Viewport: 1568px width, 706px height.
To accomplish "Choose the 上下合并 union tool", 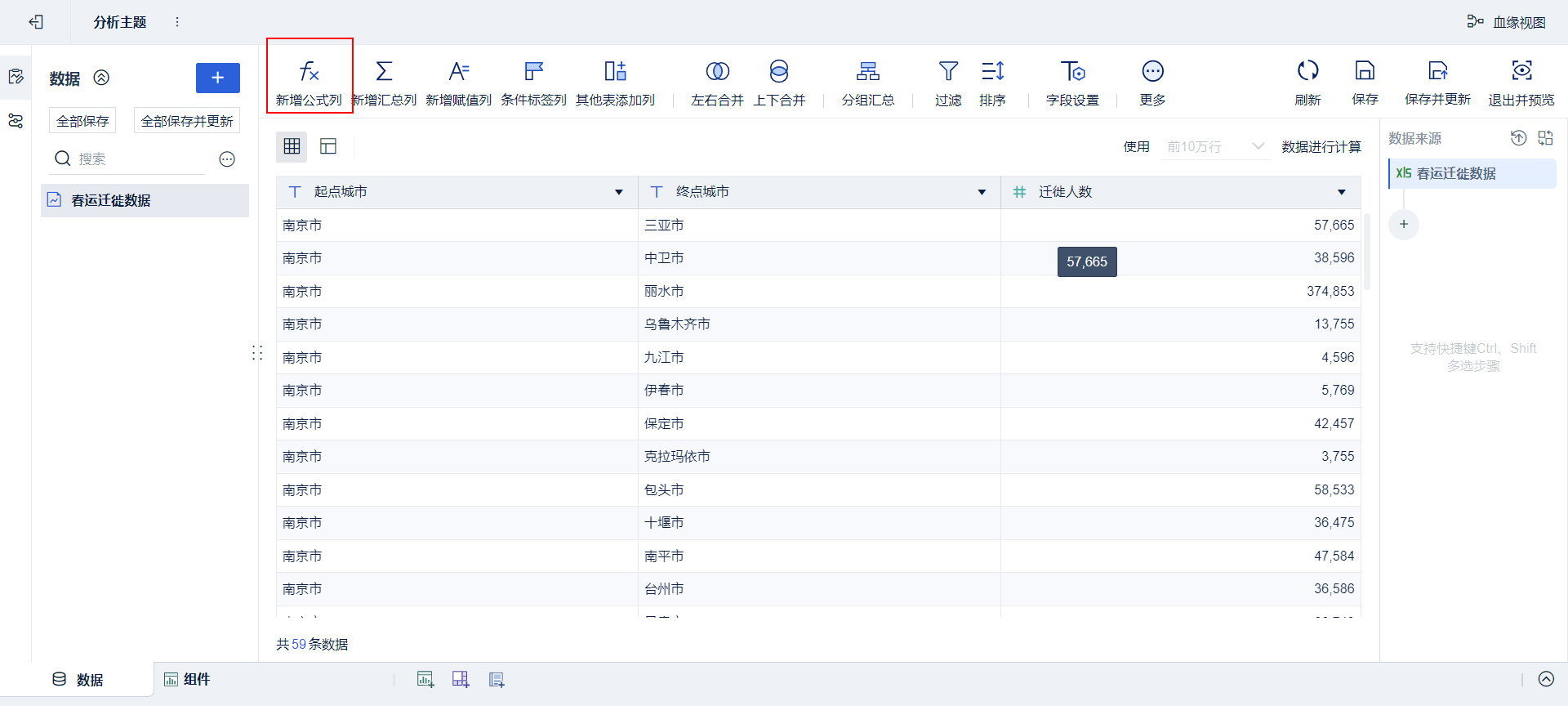I will (x=779, y=83).
